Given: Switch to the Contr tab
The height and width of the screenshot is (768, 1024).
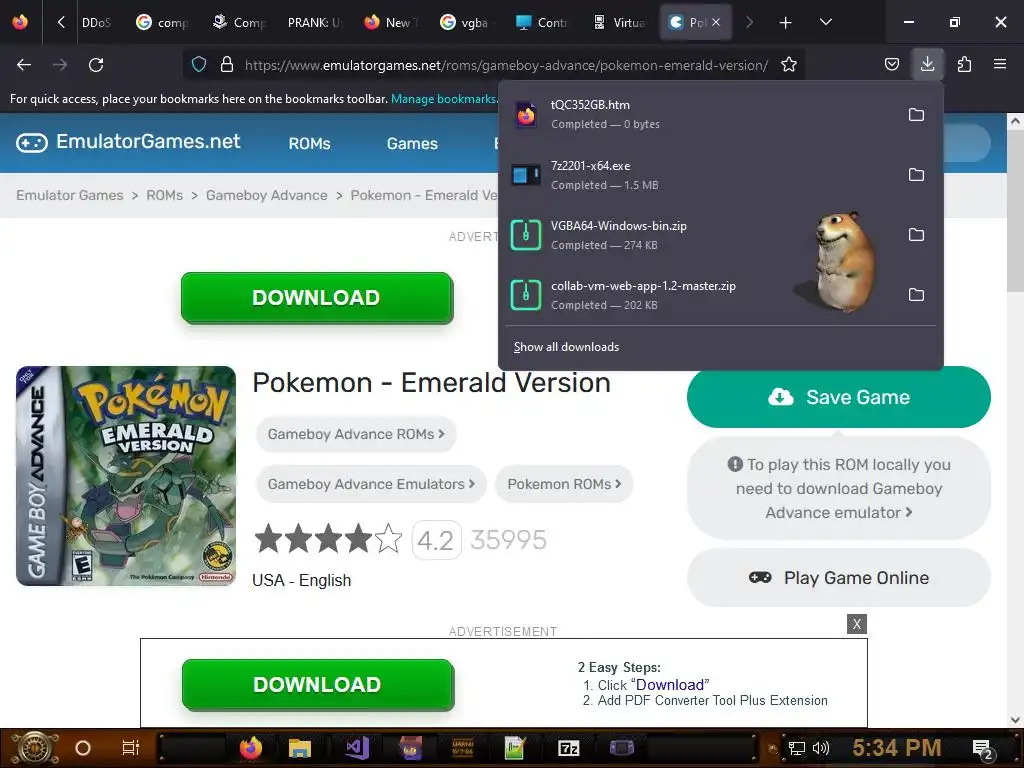Looking at the screenshot, I should pos(543,23).
